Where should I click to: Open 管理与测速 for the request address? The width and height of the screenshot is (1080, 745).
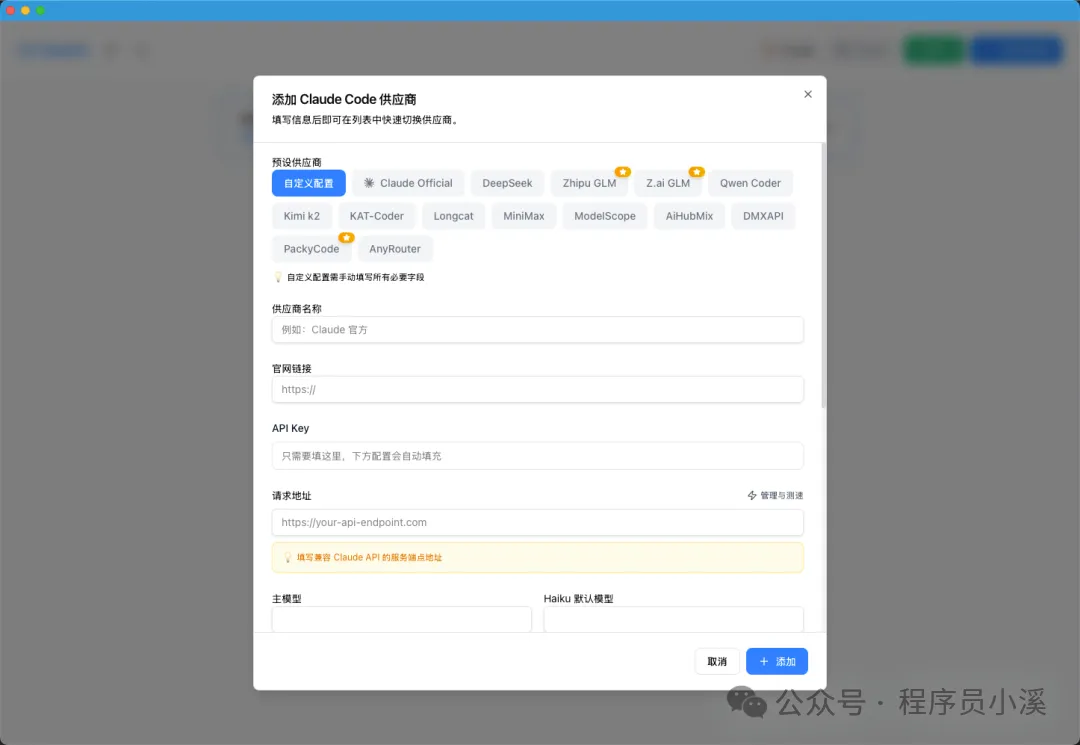point(780,495)
